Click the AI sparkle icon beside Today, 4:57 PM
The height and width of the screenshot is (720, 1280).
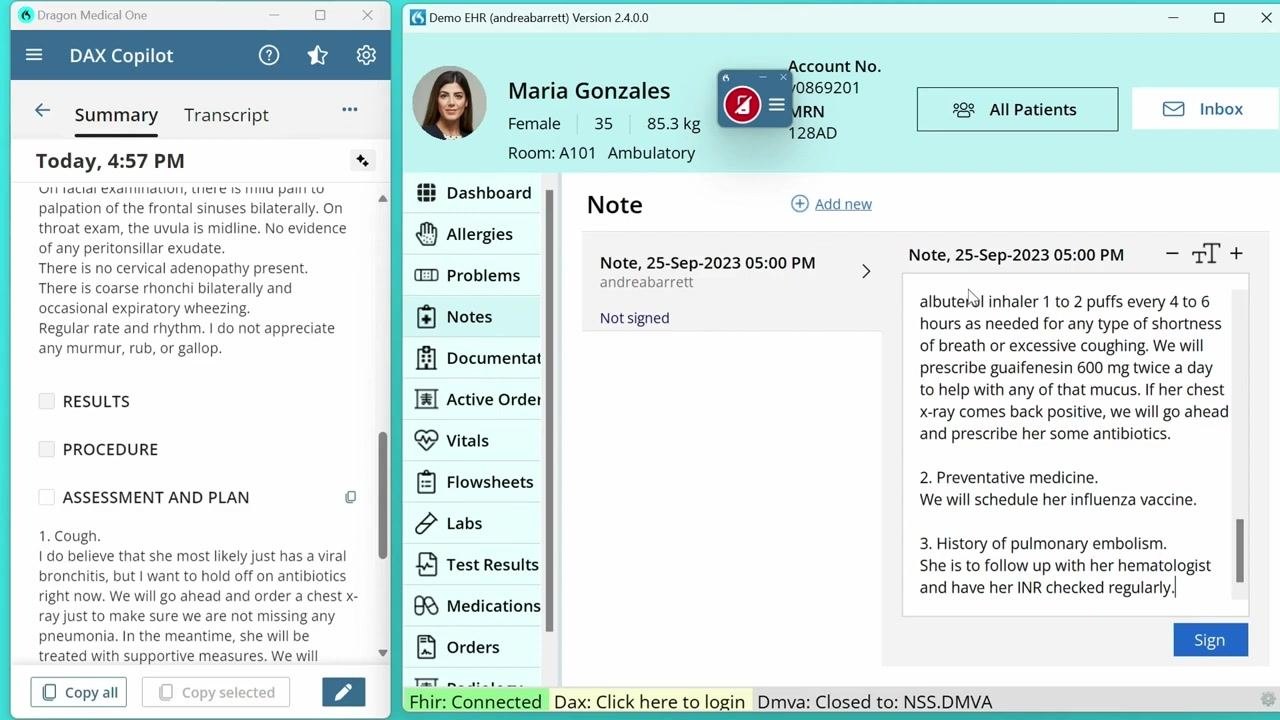tap(362, 161)
